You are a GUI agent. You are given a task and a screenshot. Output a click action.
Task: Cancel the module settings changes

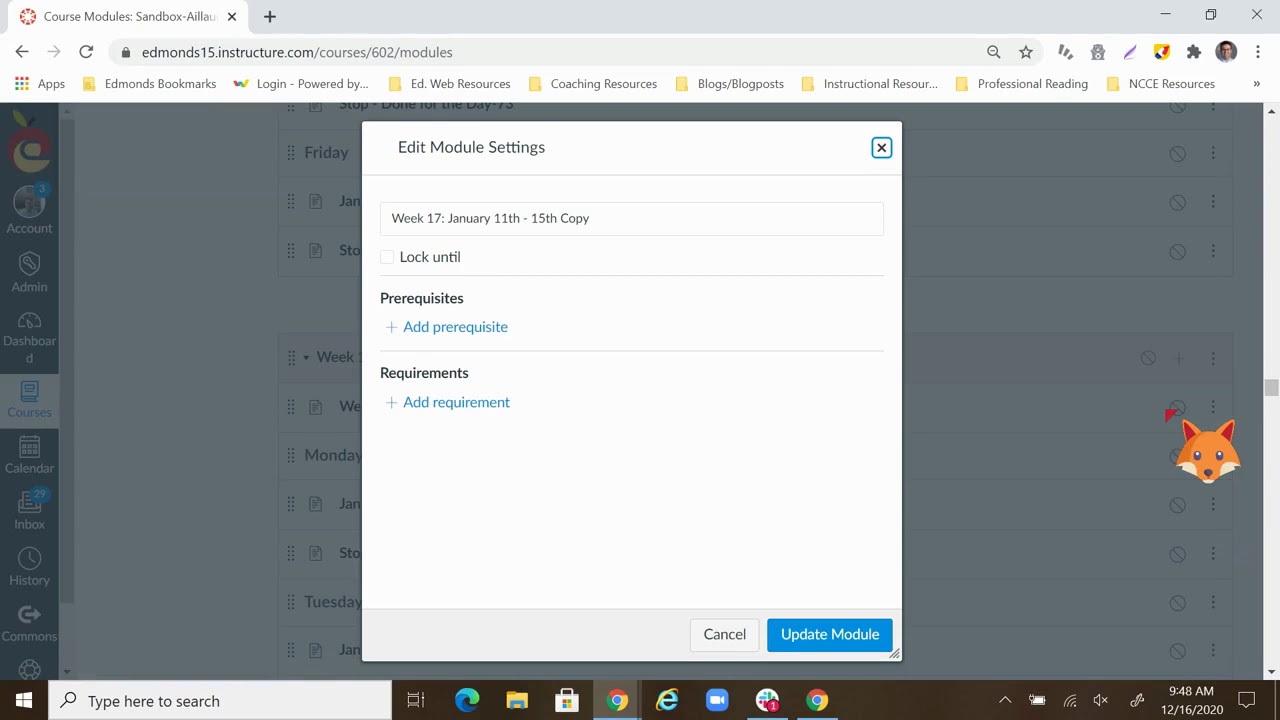tap(724, 634)
